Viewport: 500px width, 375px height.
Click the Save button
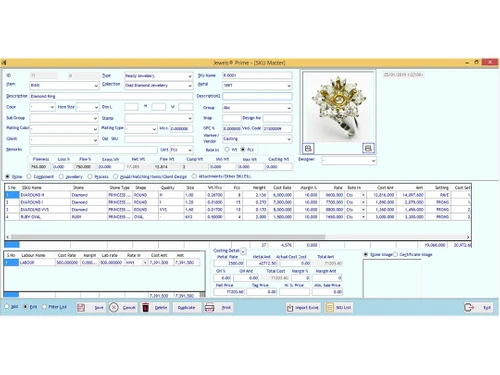91,307
